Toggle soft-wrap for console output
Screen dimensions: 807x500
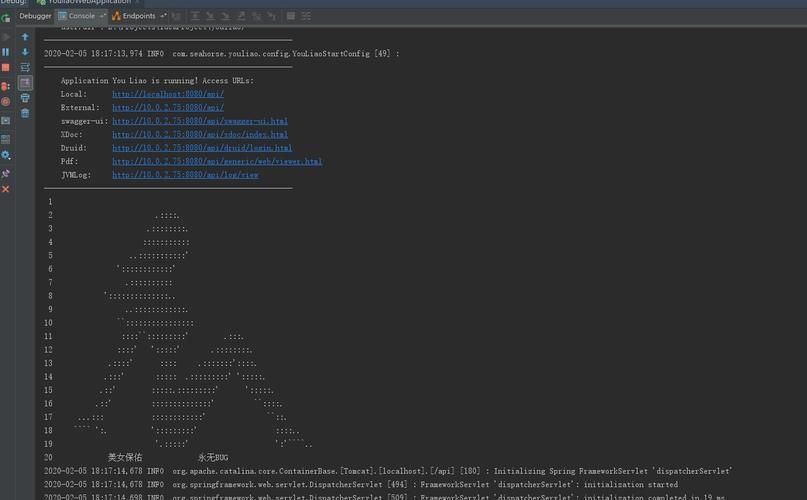pyautogui.click(x=25, y=67)
